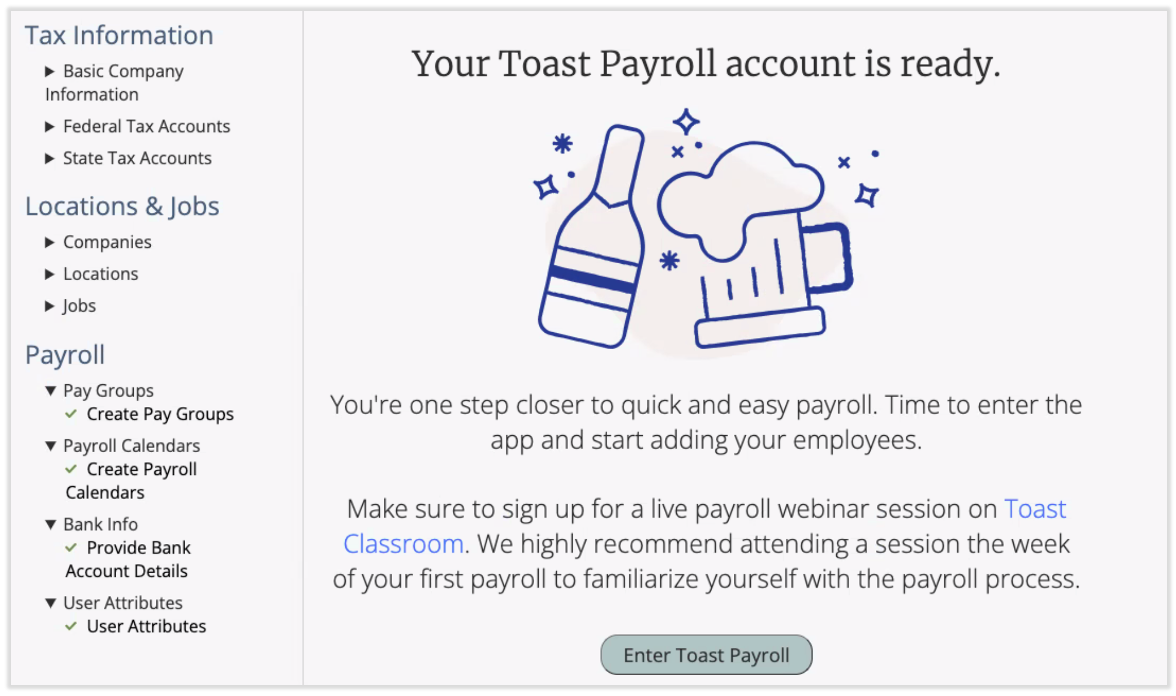Expand the Companies item
The image size is (1176, 696).
[x=49, y=242]
